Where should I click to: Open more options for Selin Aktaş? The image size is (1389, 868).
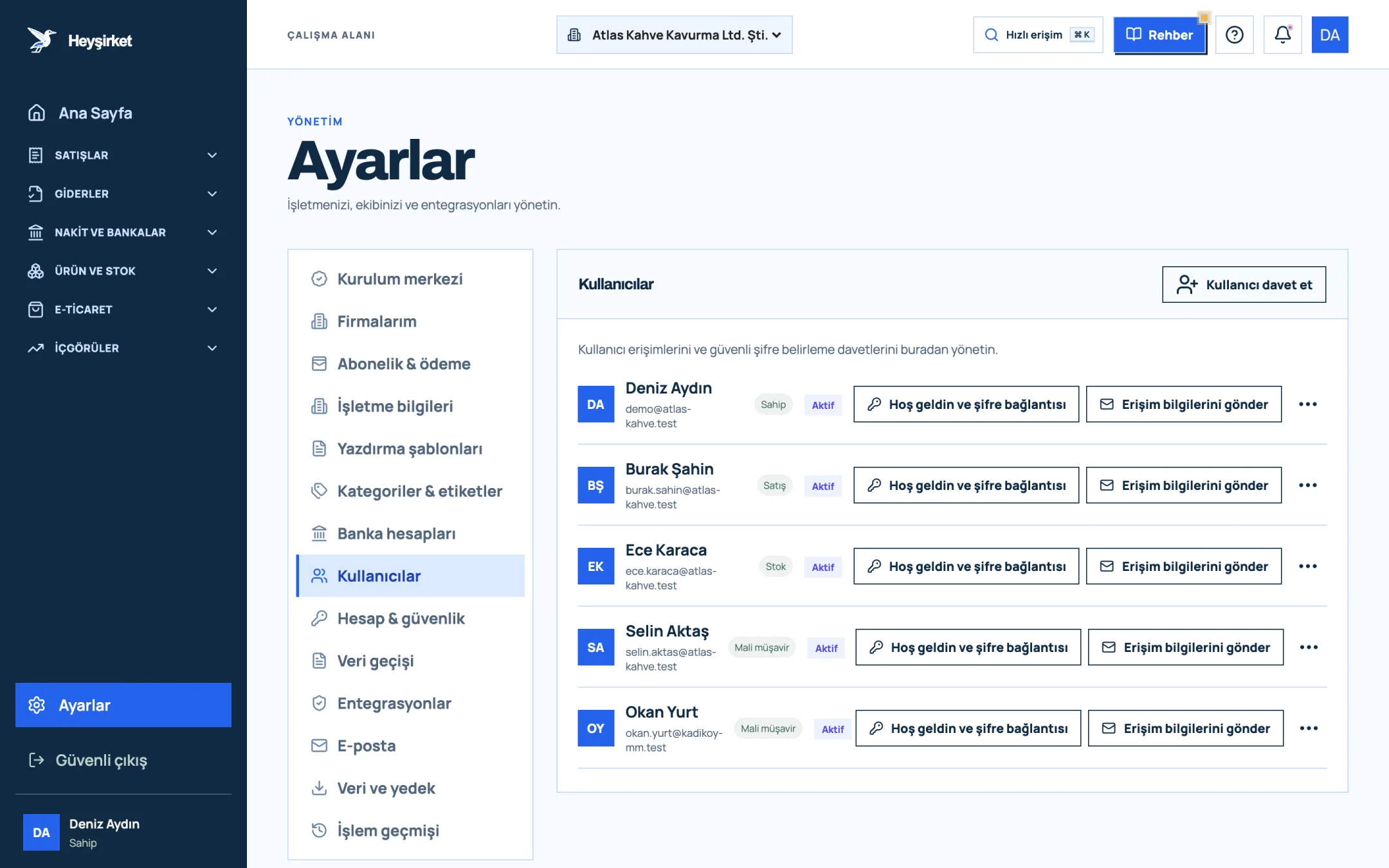pyautogui.click(x=1309, y=647)
